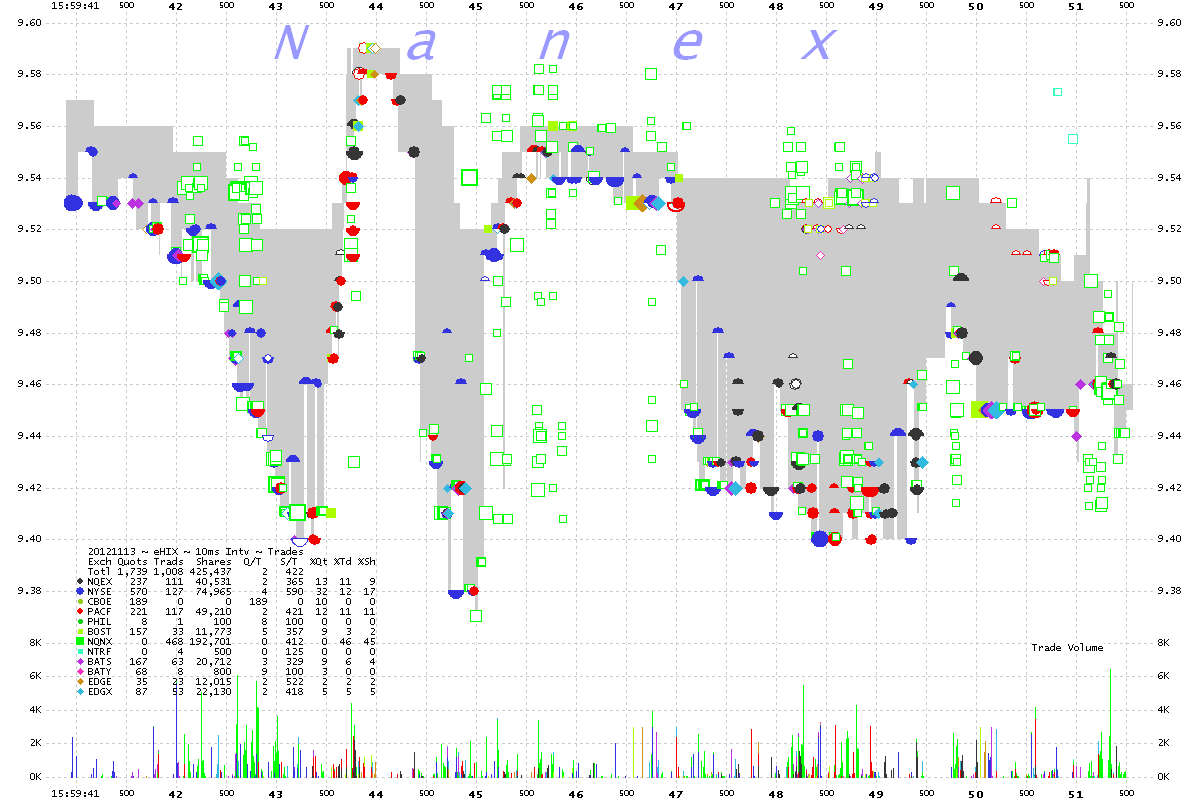Click the 15:59:41 timestamp on top axis
The image size is (1200, 800).
pyautogui.click(x=76, y=6)
